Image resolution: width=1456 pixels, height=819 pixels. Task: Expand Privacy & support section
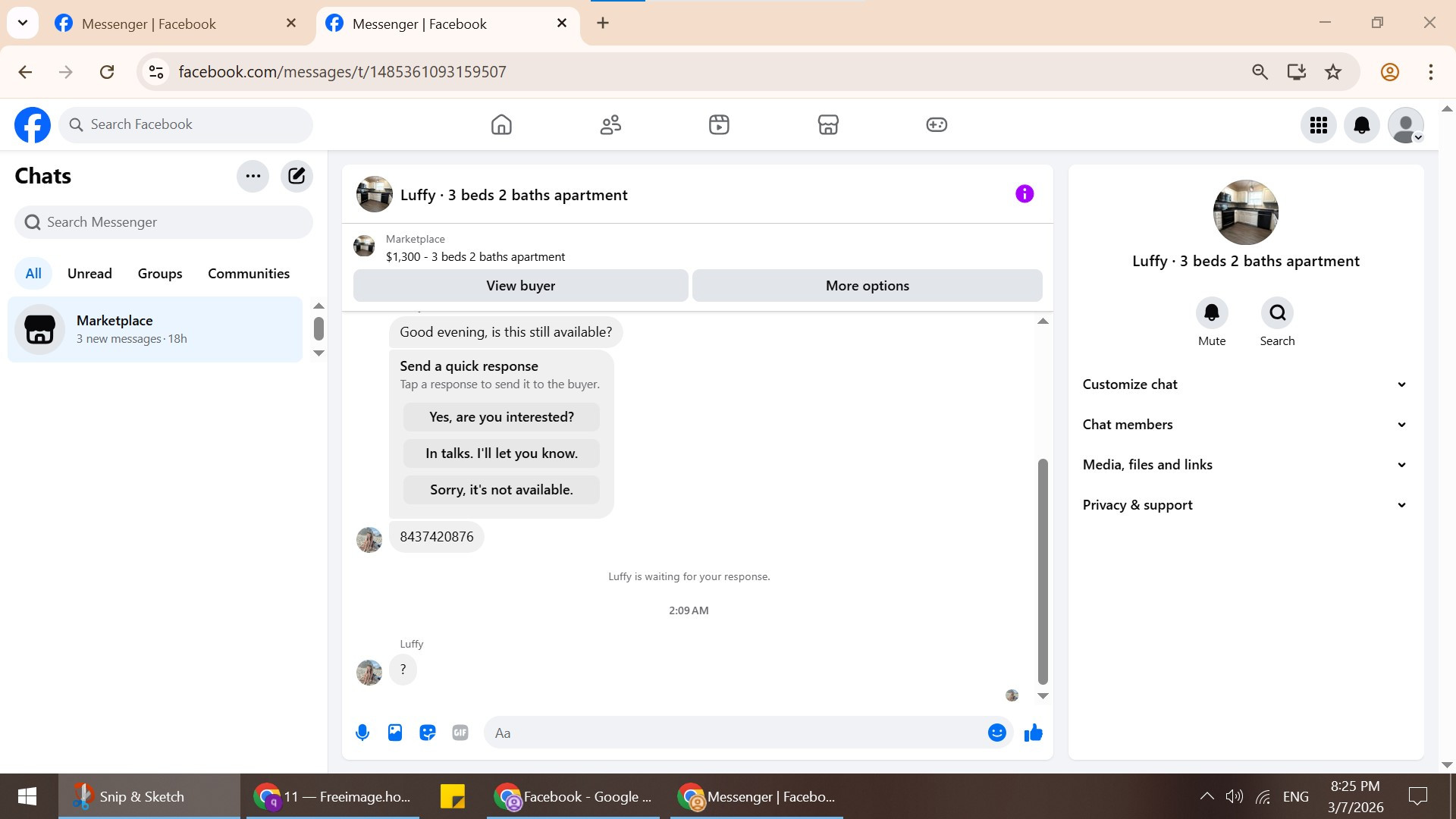(x=1245, y=505)
